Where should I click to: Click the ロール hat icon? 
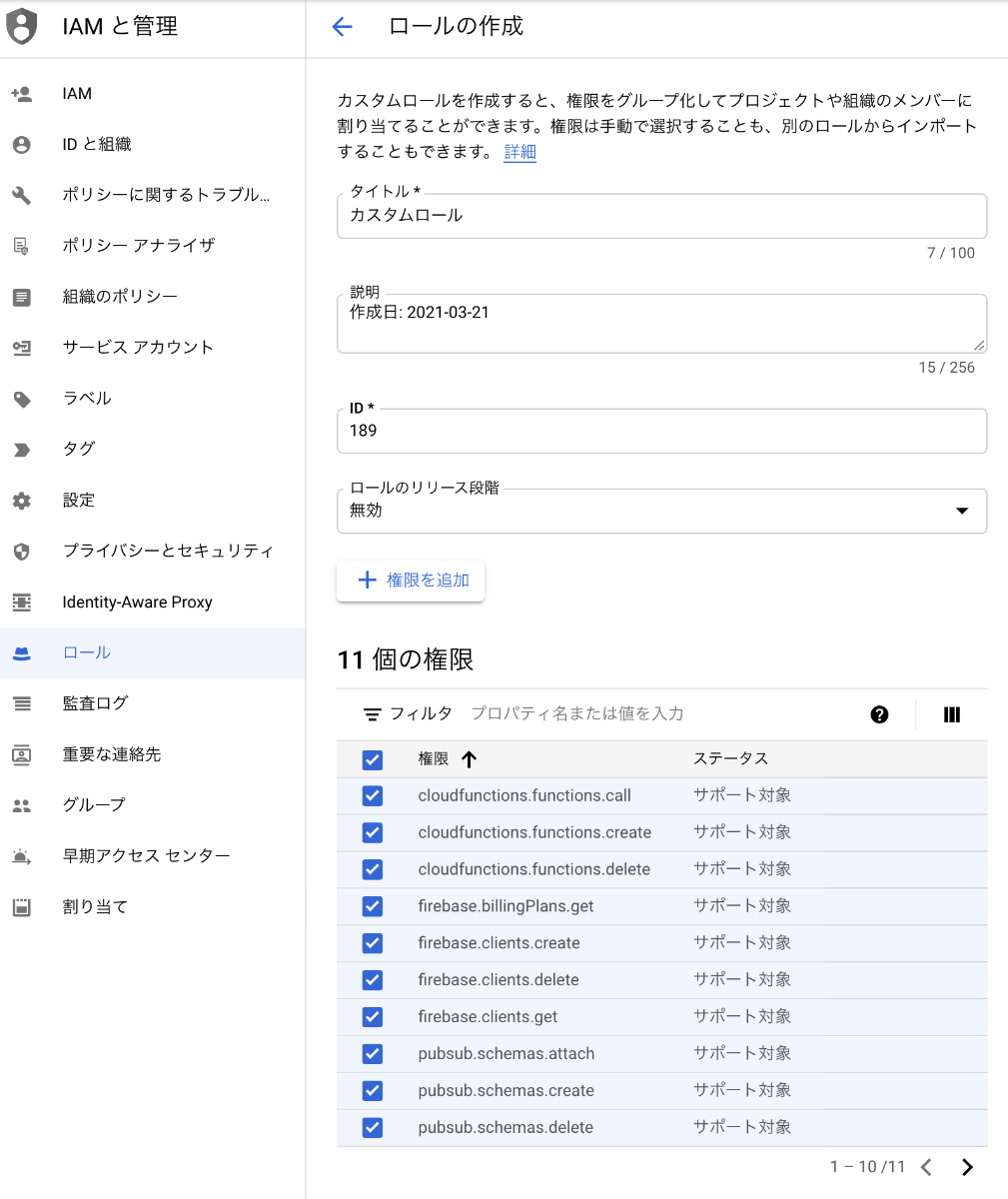click(21, 653)
